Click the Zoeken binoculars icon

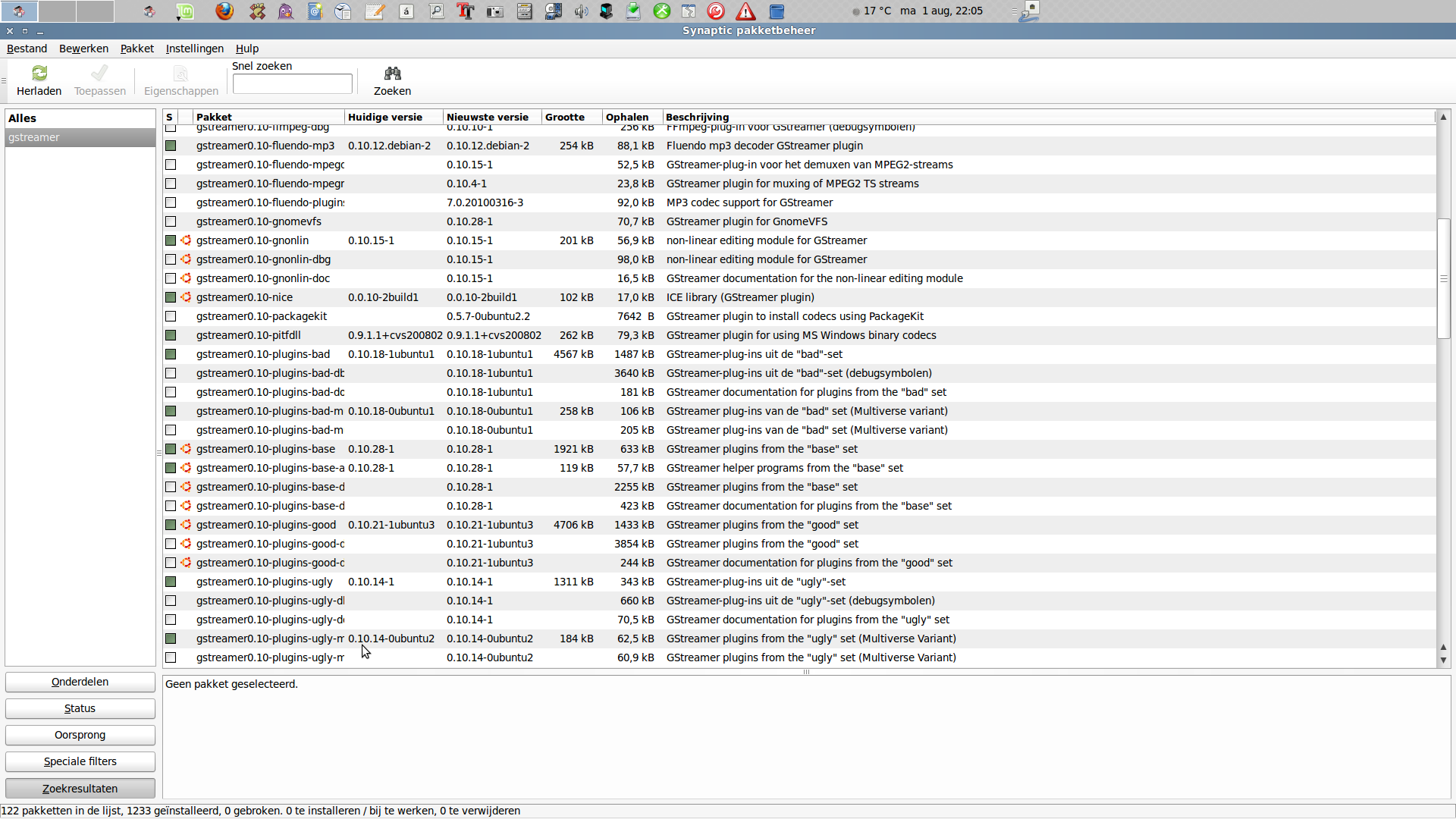tap(392, 73)
